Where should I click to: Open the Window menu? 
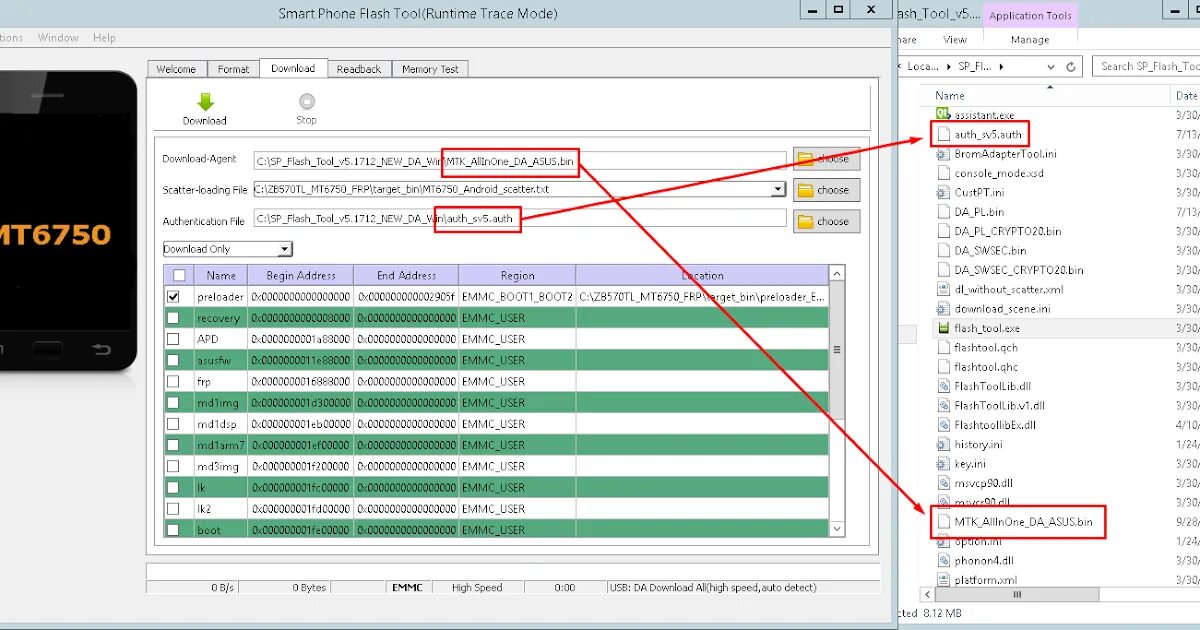tap(58, 38)
